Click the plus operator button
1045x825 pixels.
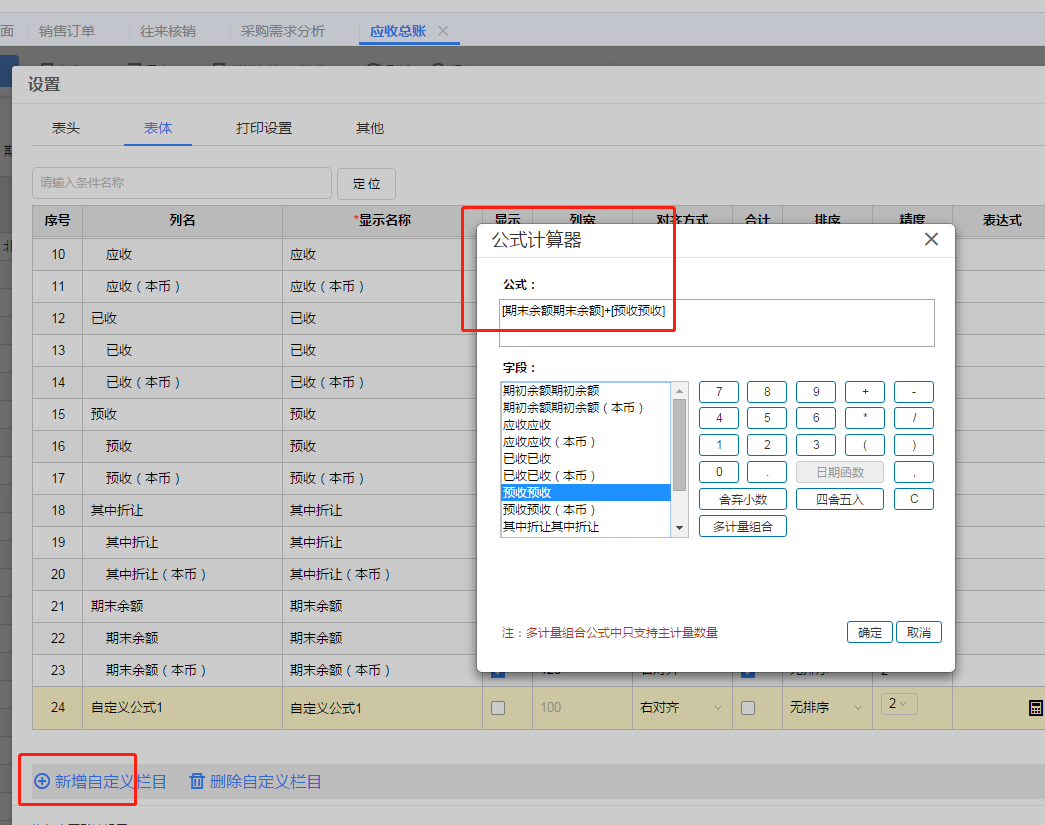865,392
